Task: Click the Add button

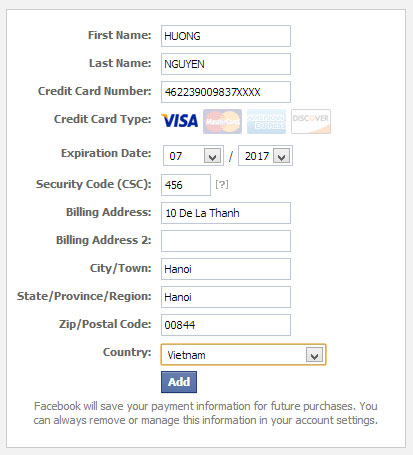Action: [x=179, y=382]
